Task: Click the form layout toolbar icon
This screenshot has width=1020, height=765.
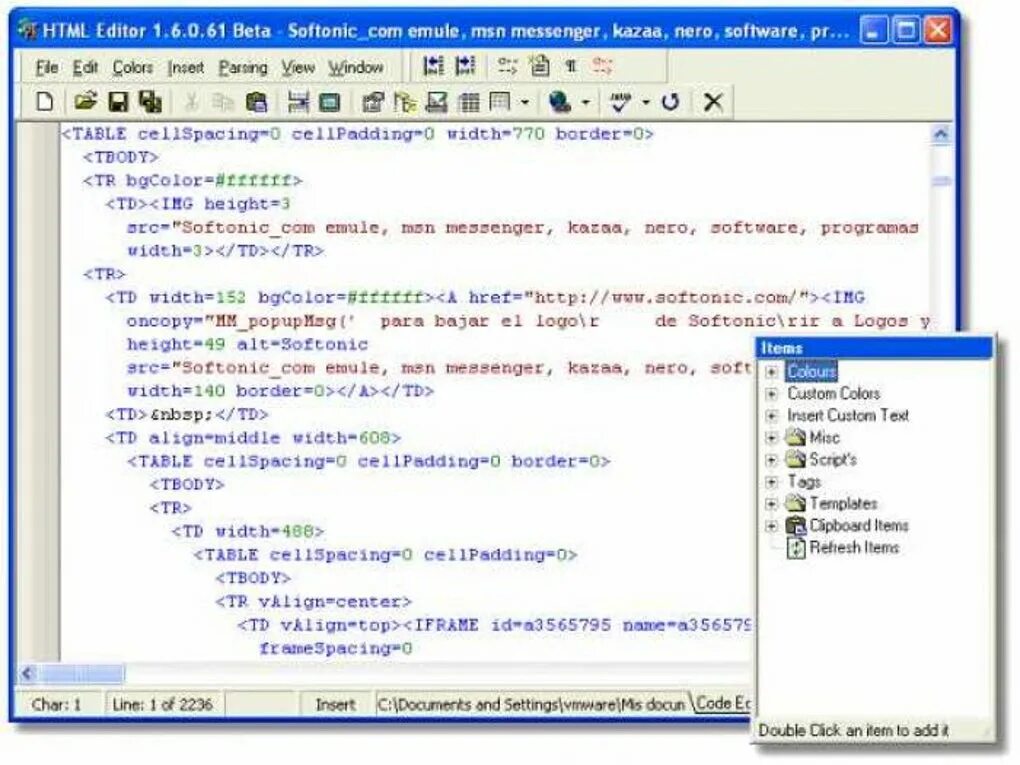Action: (x=500, y=101)
